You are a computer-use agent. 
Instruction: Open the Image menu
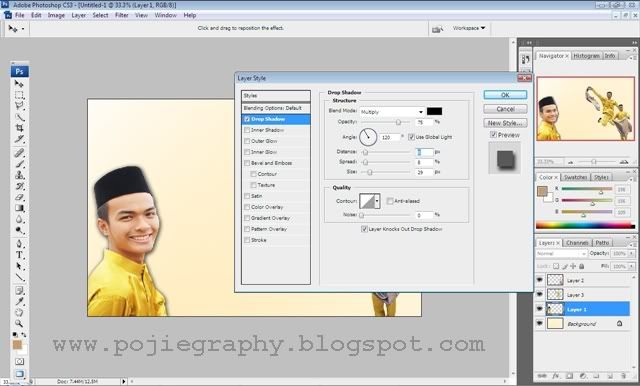click(x=56, y=15)
